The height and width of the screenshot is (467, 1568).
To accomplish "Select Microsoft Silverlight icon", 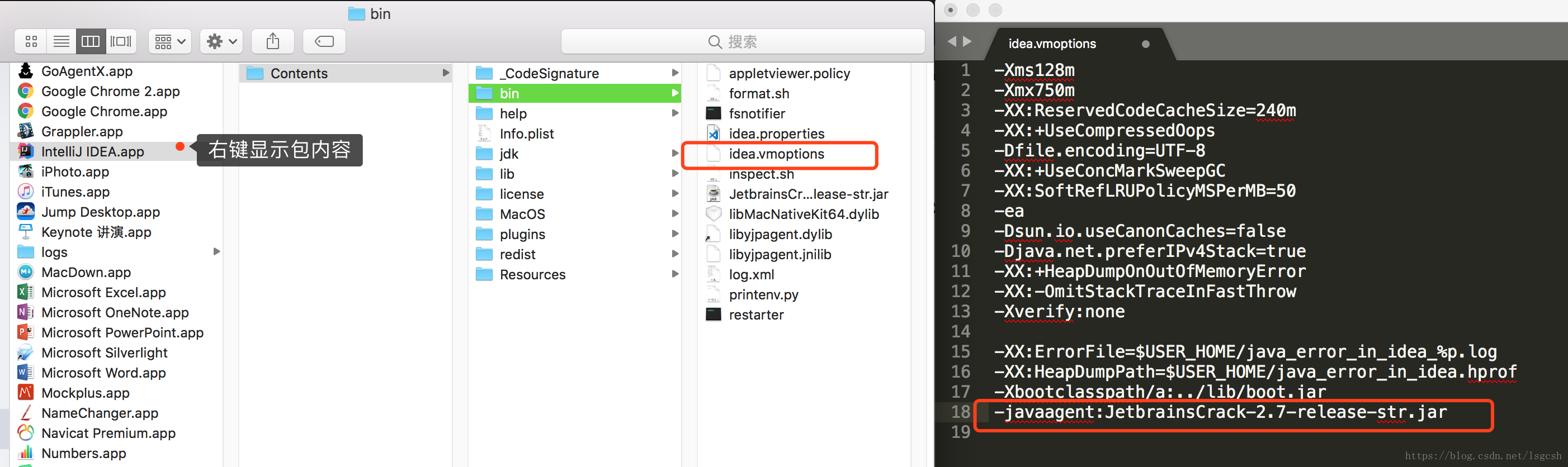I will tap(26, 352).
